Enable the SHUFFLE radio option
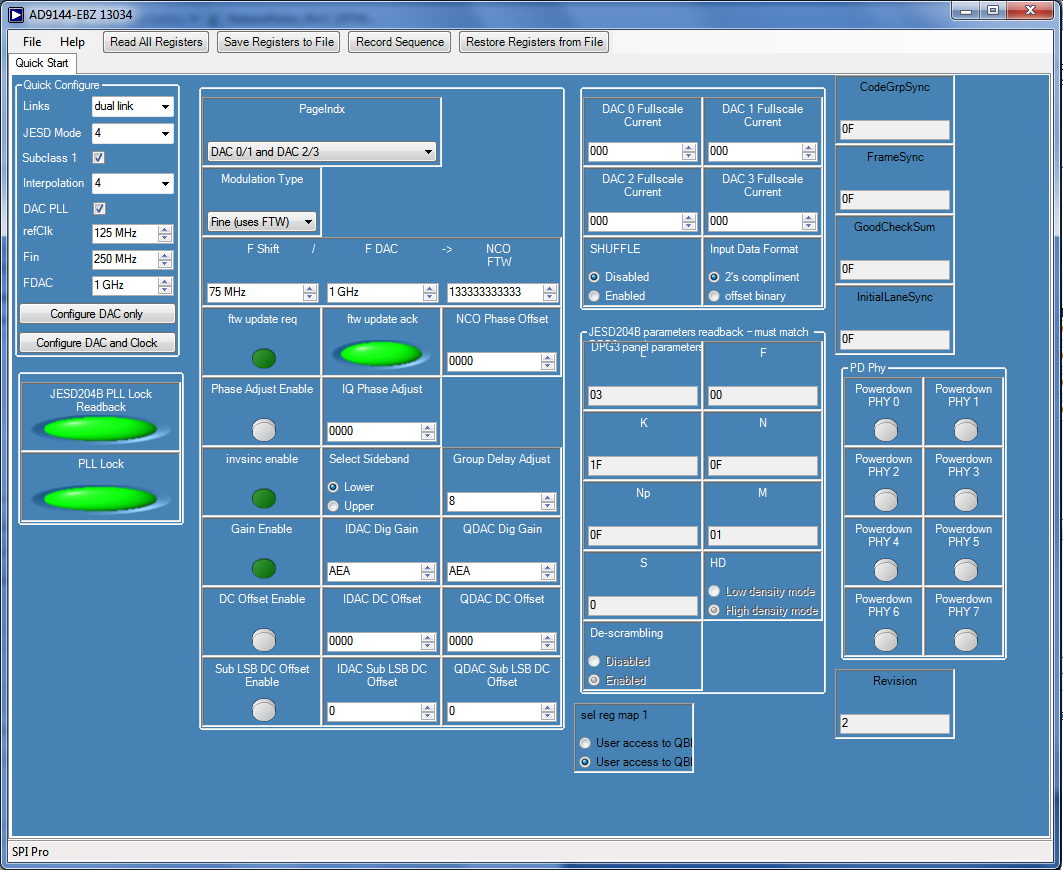The width and height of the screenshot is (1063, 870). [595, 296]
